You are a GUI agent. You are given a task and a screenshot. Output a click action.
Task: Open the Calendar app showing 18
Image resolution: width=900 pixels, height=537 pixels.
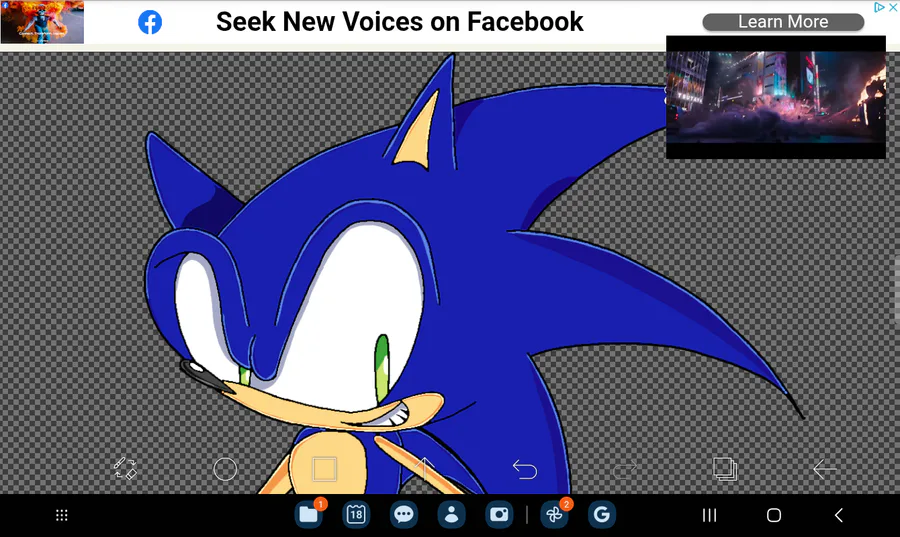tap(356, 515)
